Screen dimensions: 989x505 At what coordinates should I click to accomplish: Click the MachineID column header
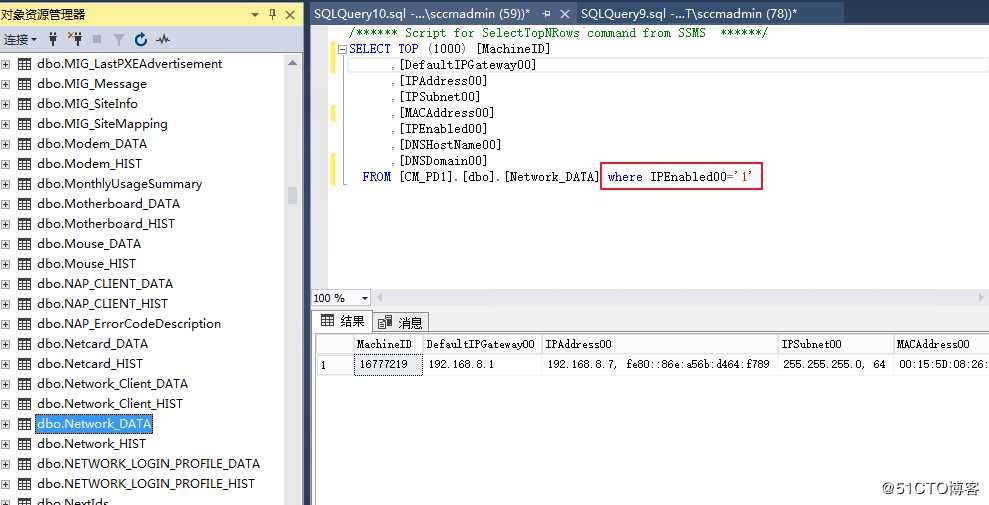click(x=387, y=344)
